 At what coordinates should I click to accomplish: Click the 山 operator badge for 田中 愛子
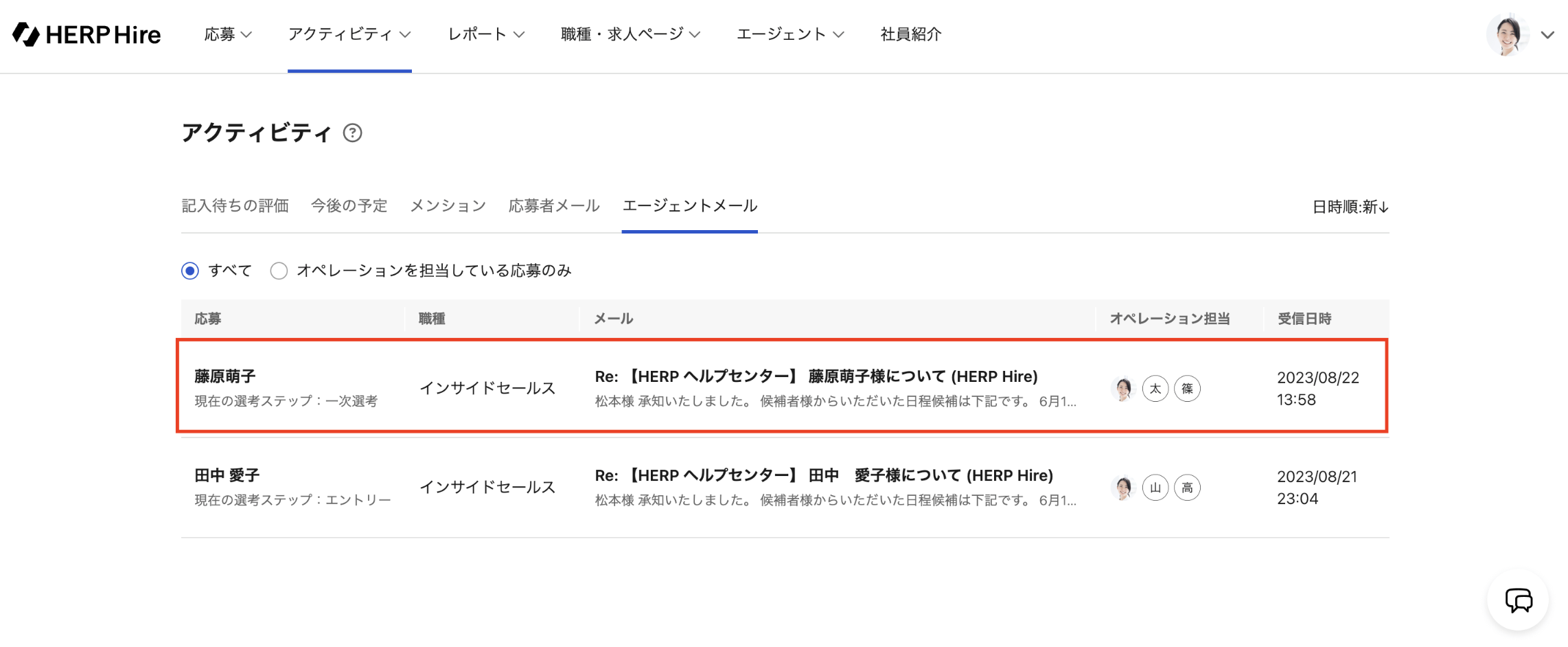[1155, 488]
